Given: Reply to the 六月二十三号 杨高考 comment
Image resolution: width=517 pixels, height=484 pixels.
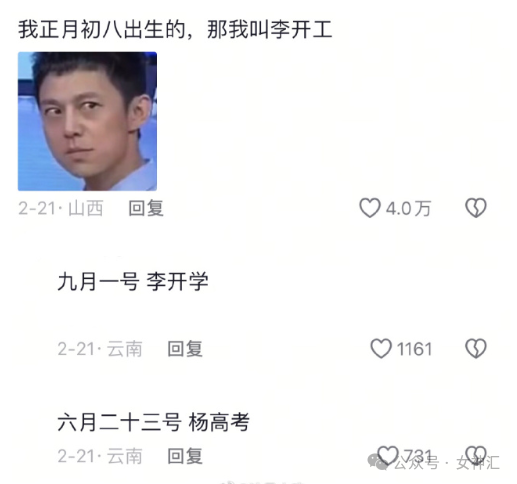Looking at the screenshot, I should (x=185, y=456).
